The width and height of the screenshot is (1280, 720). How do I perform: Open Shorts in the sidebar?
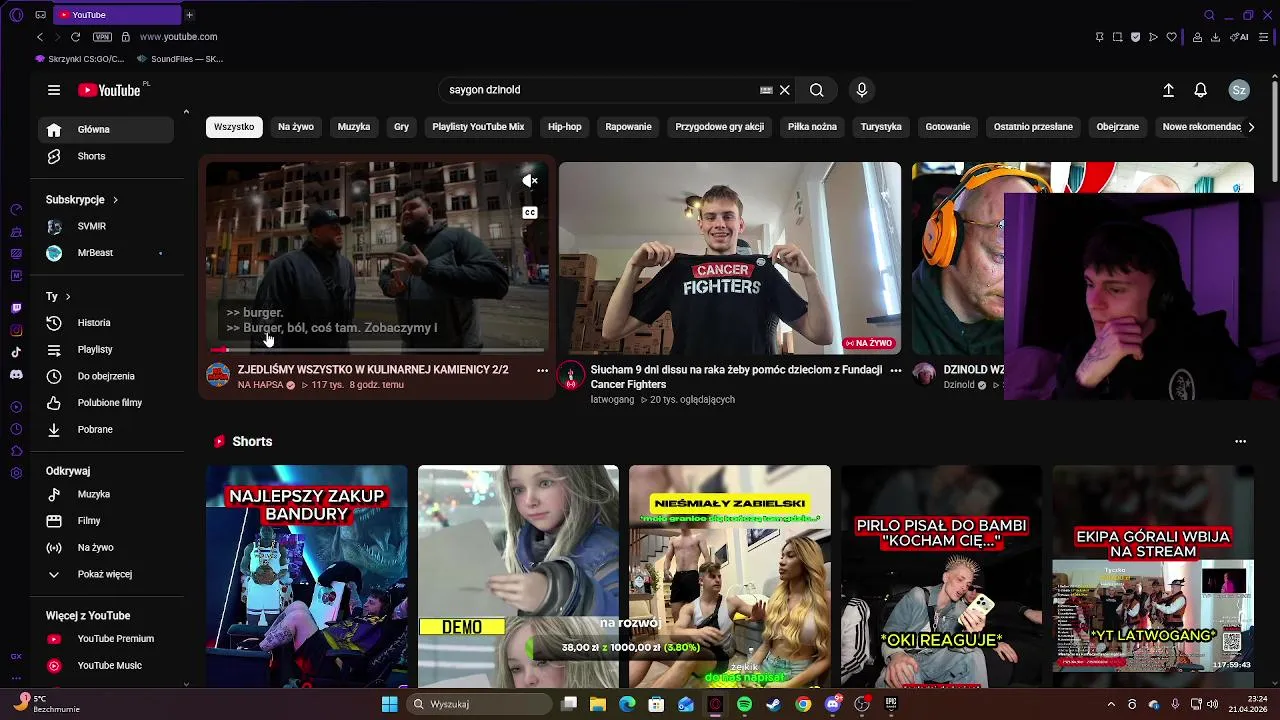(106, 156)
